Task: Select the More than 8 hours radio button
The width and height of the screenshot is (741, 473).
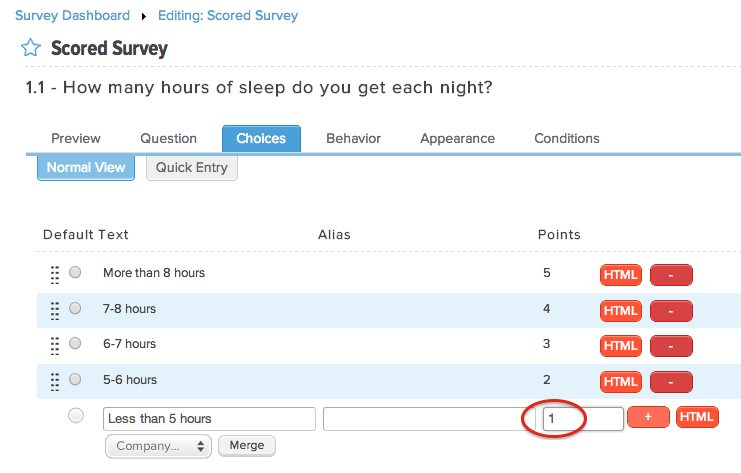Action: point(75,272)
